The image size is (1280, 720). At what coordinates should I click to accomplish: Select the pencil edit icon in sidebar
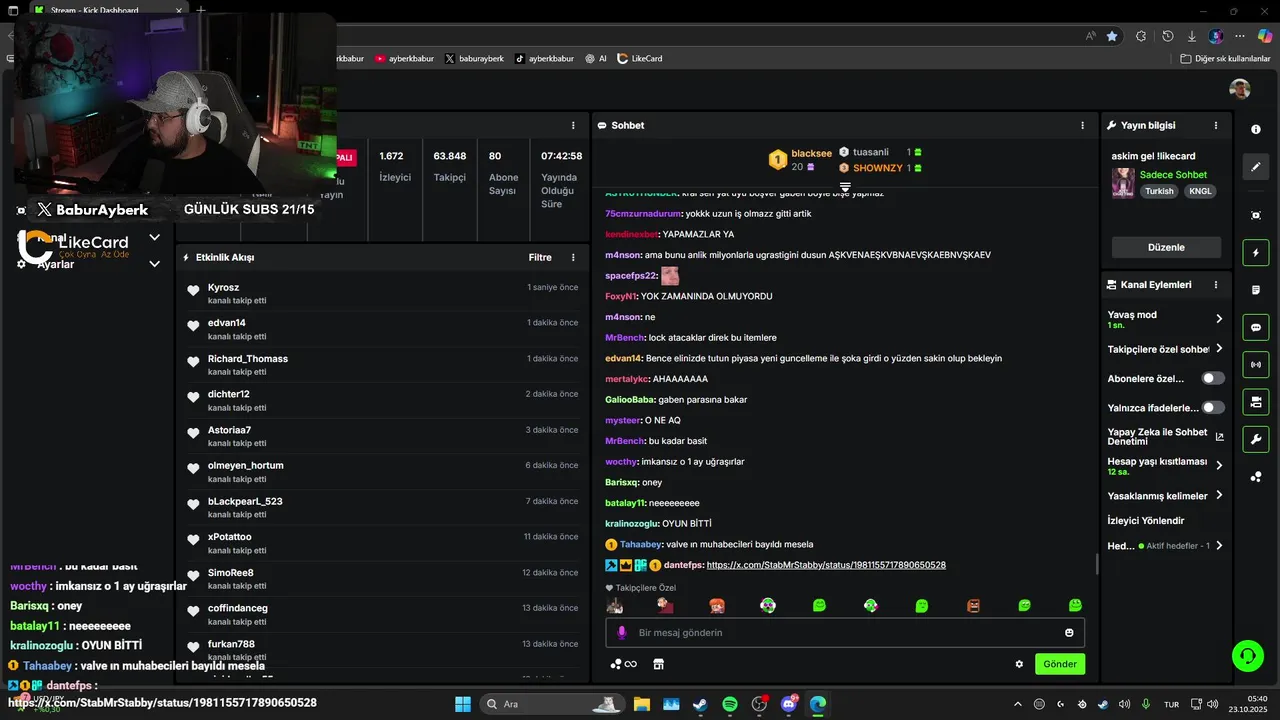coord(1256,166)
